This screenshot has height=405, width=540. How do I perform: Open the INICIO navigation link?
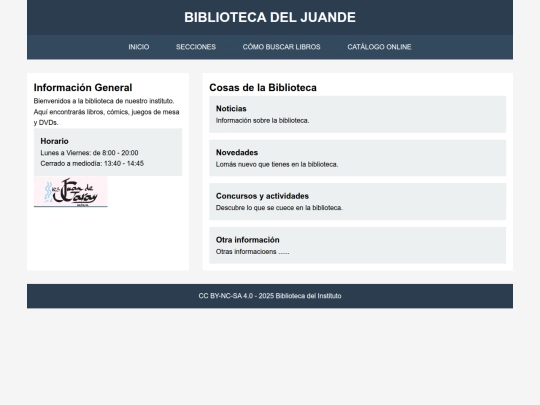(139, 47)
